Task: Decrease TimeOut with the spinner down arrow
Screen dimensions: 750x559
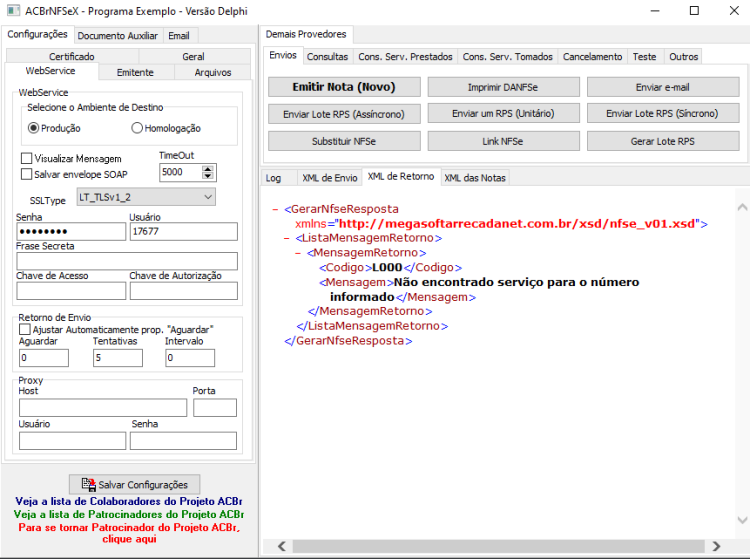Action: pyautogui.click(x=208, y=176)
